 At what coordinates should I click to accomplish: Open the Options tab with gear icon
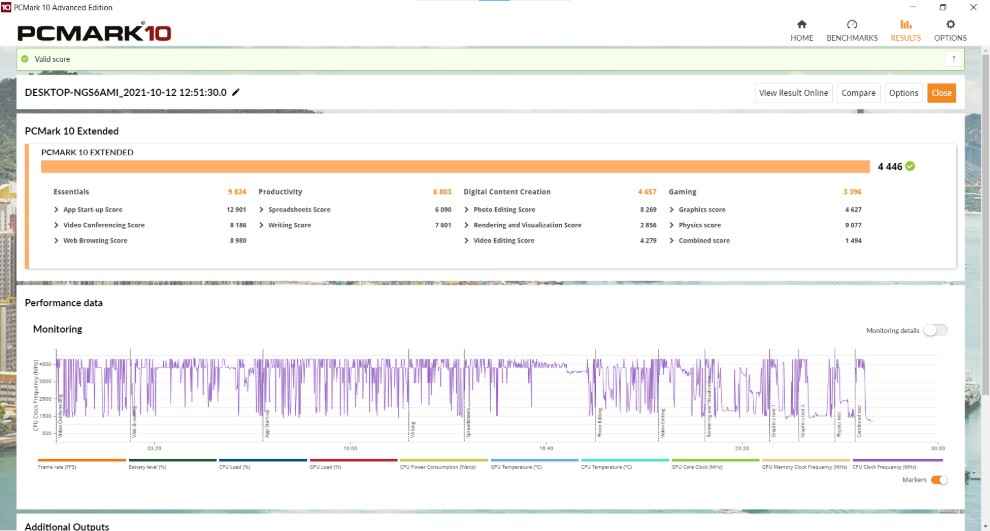950,30
